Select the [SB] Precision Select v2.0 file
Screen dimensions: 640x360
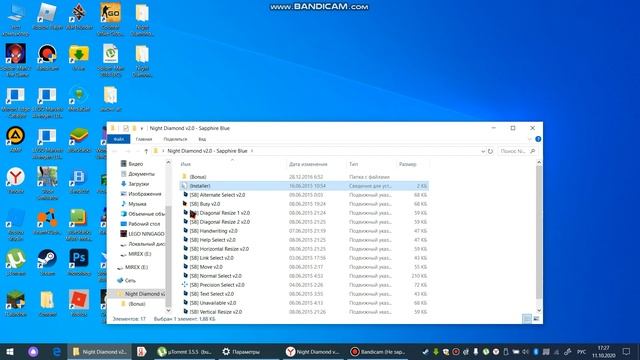coord(304,284)
